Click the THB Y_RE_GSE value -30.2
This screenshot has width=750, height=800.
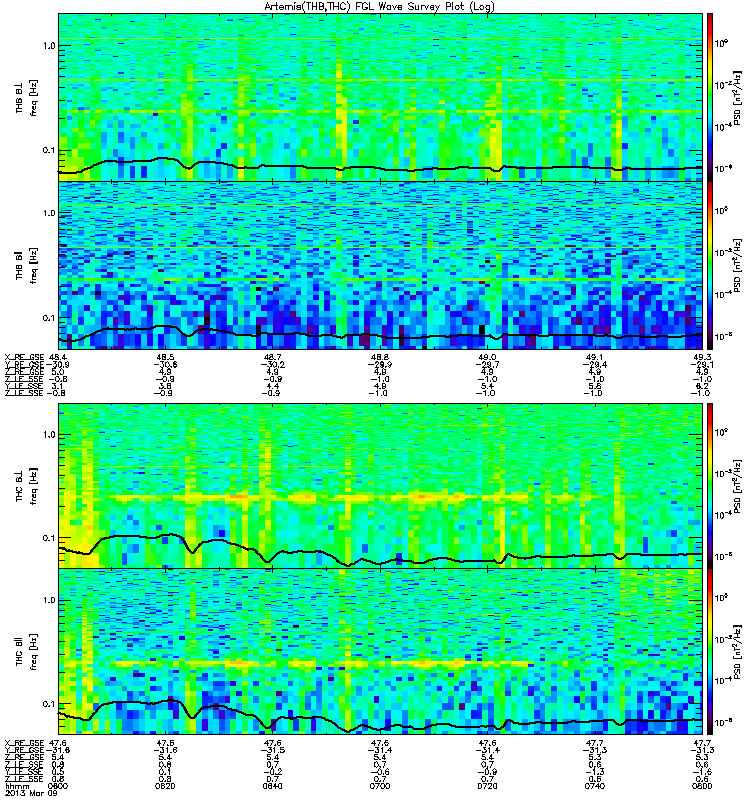273,365
